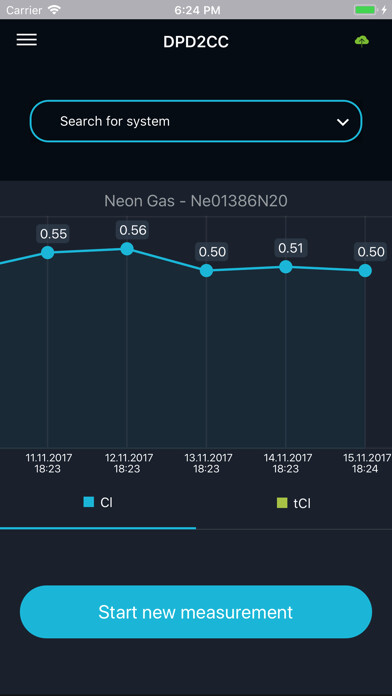Click the green tCl legend swatch

pos(282,503)
